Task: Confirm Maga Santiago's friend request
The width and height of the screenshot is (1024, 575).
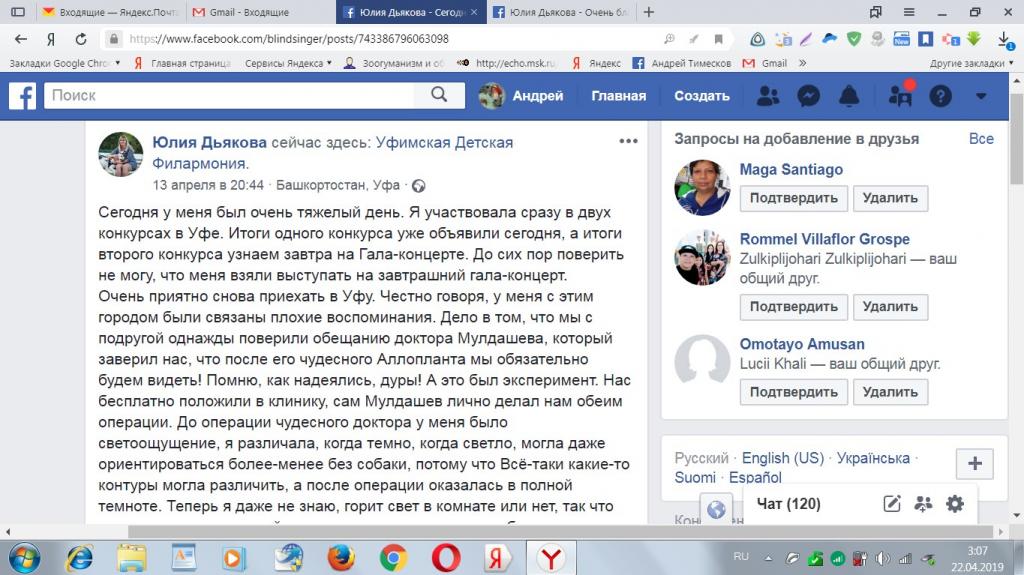Action: [793, 198]
